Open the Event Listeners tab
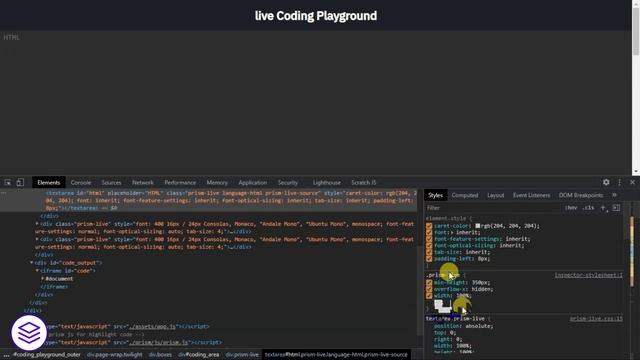Image resolution: width=640 pixels, height=360 pixels. 531,195
